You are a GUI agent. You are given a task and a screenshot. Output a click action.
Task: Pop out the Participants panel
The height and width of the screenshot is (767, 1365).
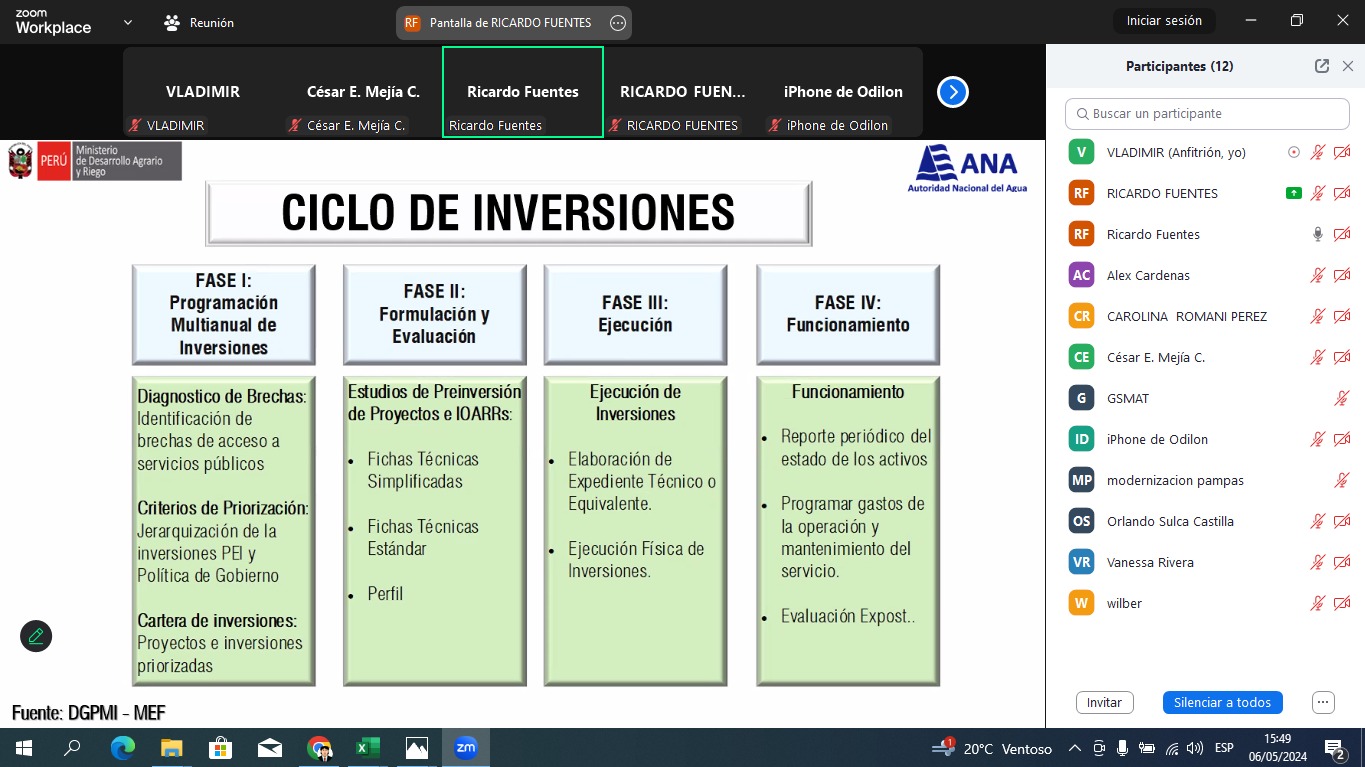(x=1322, y=66)
